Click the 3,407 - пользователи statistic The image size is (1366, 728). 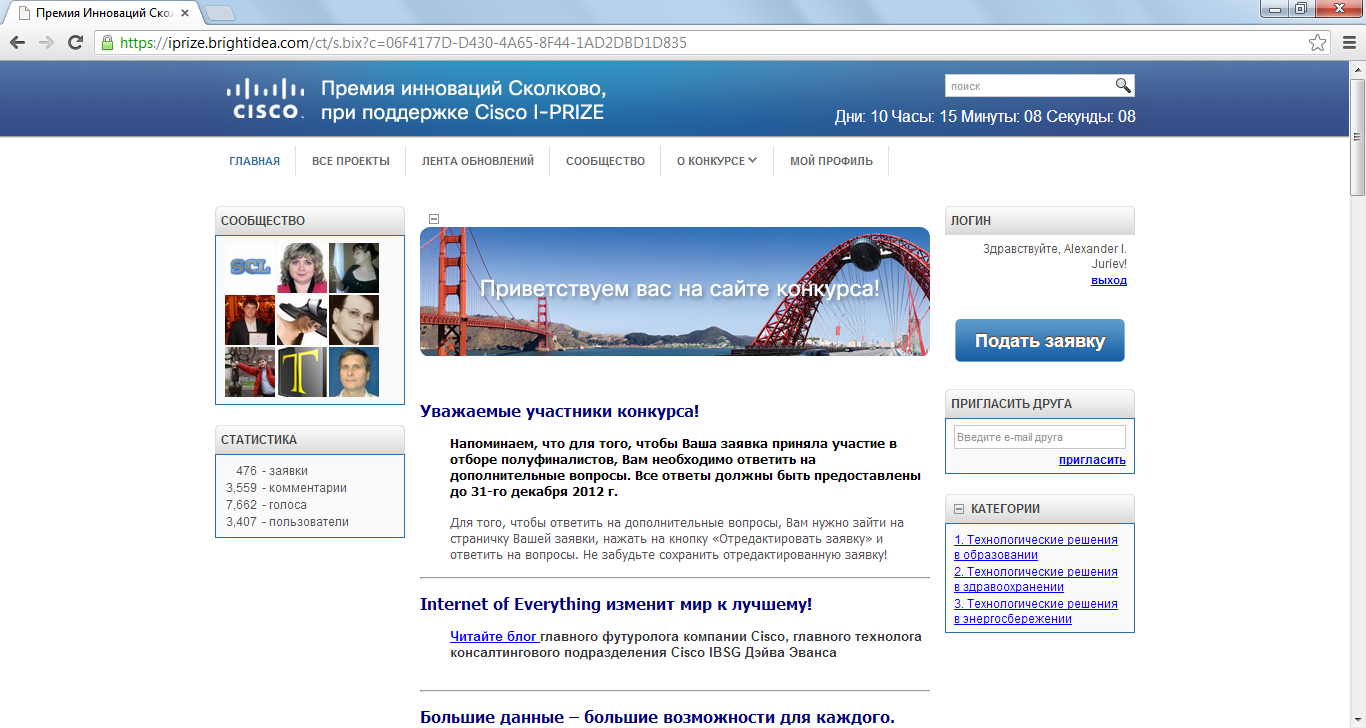click(287, 522)
